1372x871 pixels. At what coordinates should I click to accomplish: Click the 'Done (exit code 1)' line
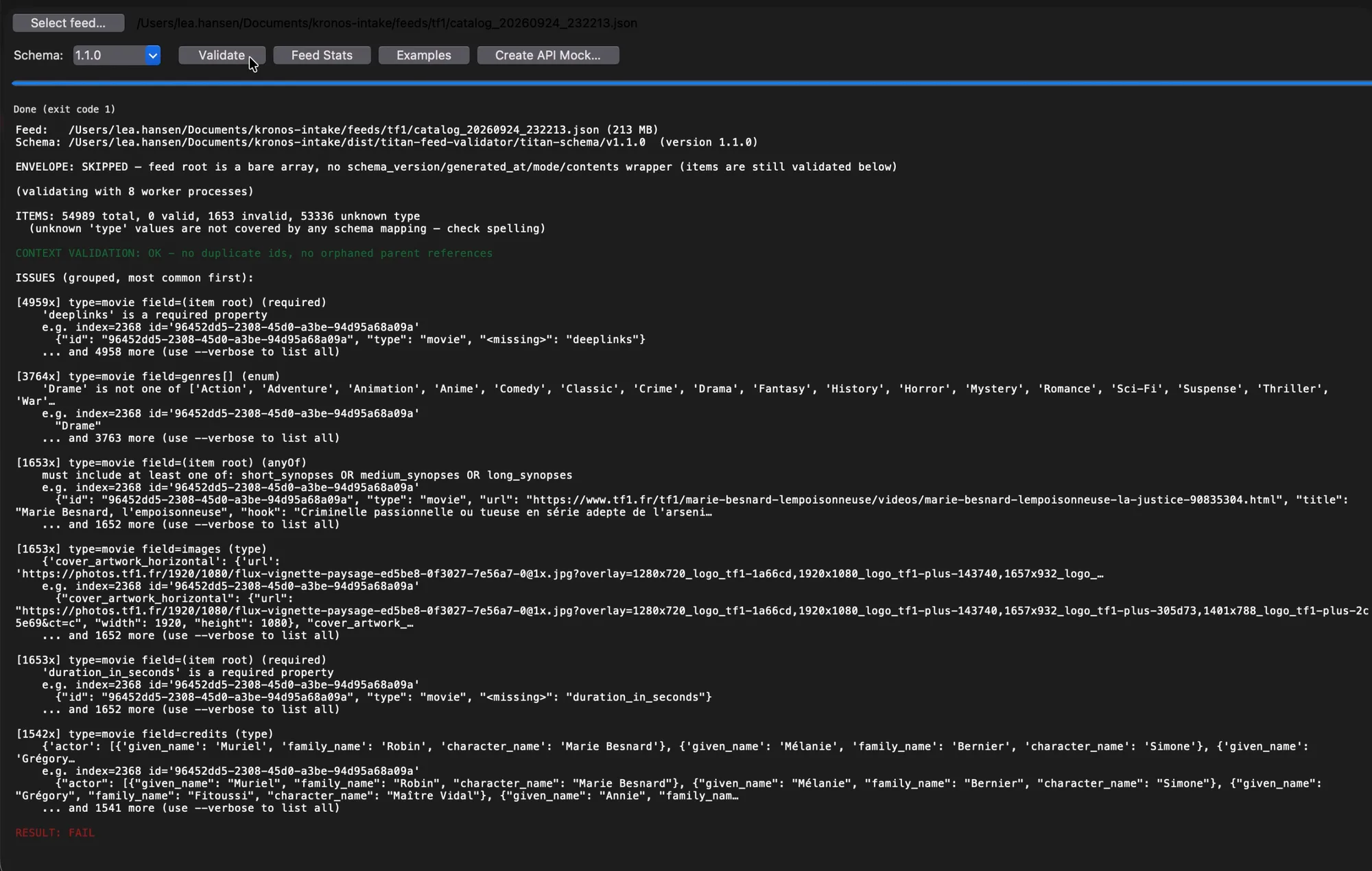[64, 109]
